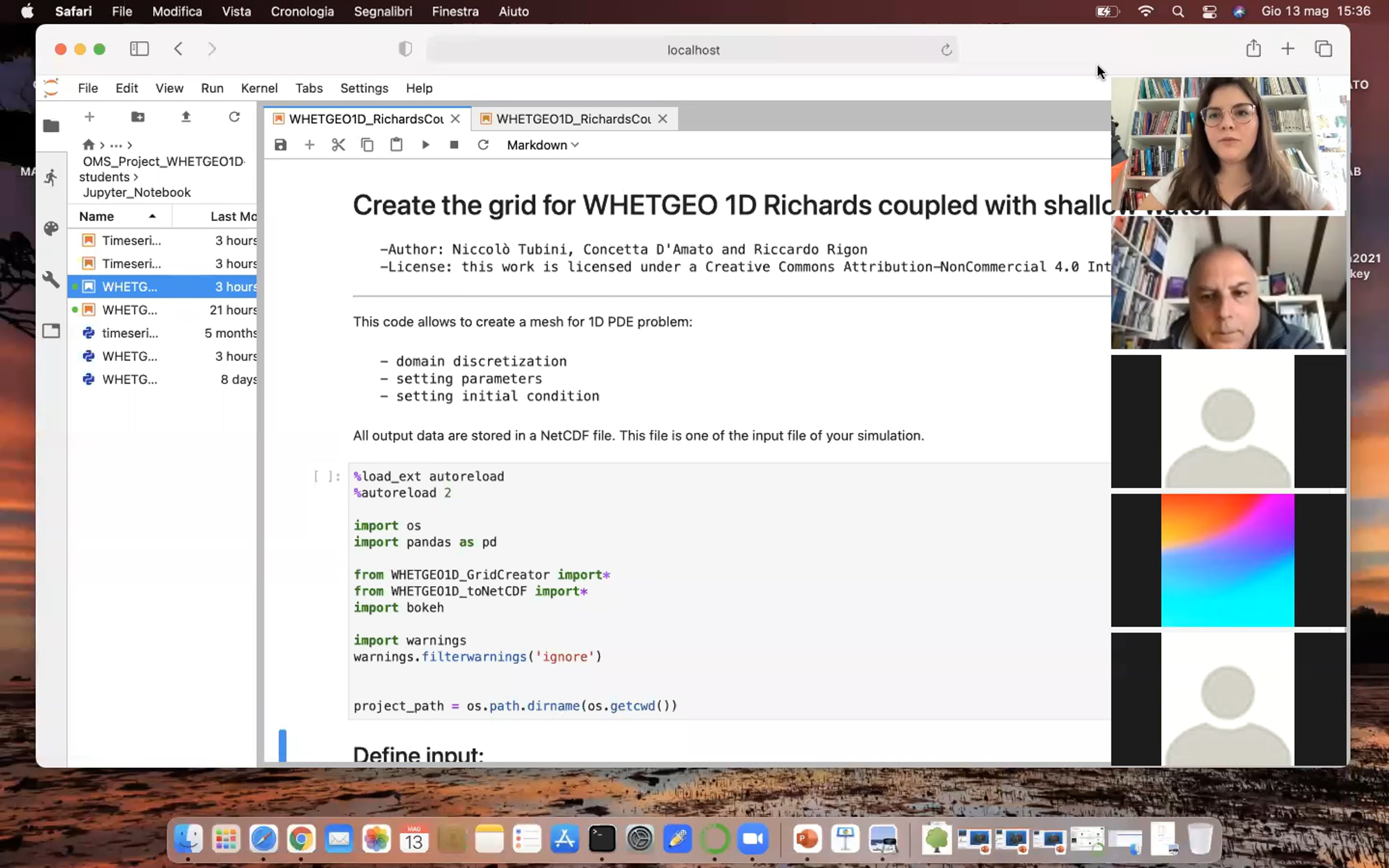Click the Safari Share icon
The height and width of the screenshot is (868, 1389).
pos(1254,49)
